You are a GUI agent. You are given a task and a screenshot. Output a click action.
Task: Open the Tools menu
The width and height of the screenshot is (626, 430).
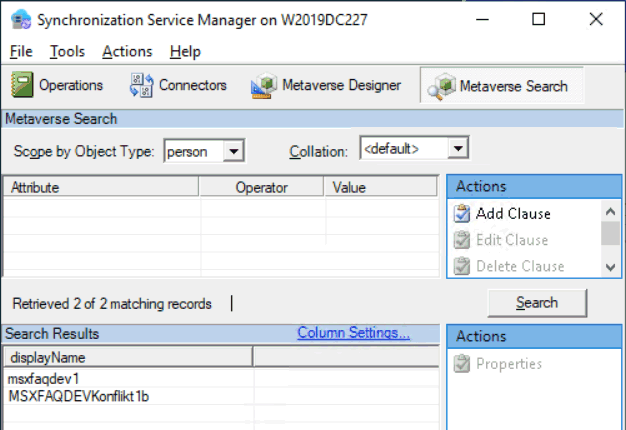67,51
